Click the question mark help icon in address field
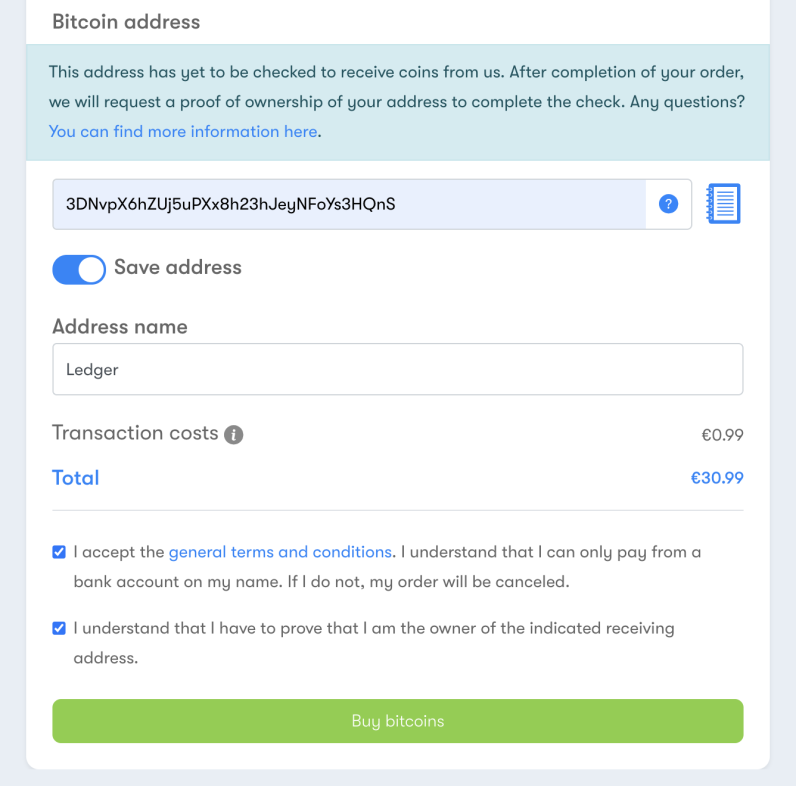The height and width of the screenshot is (786, 796). coord(669,204)
